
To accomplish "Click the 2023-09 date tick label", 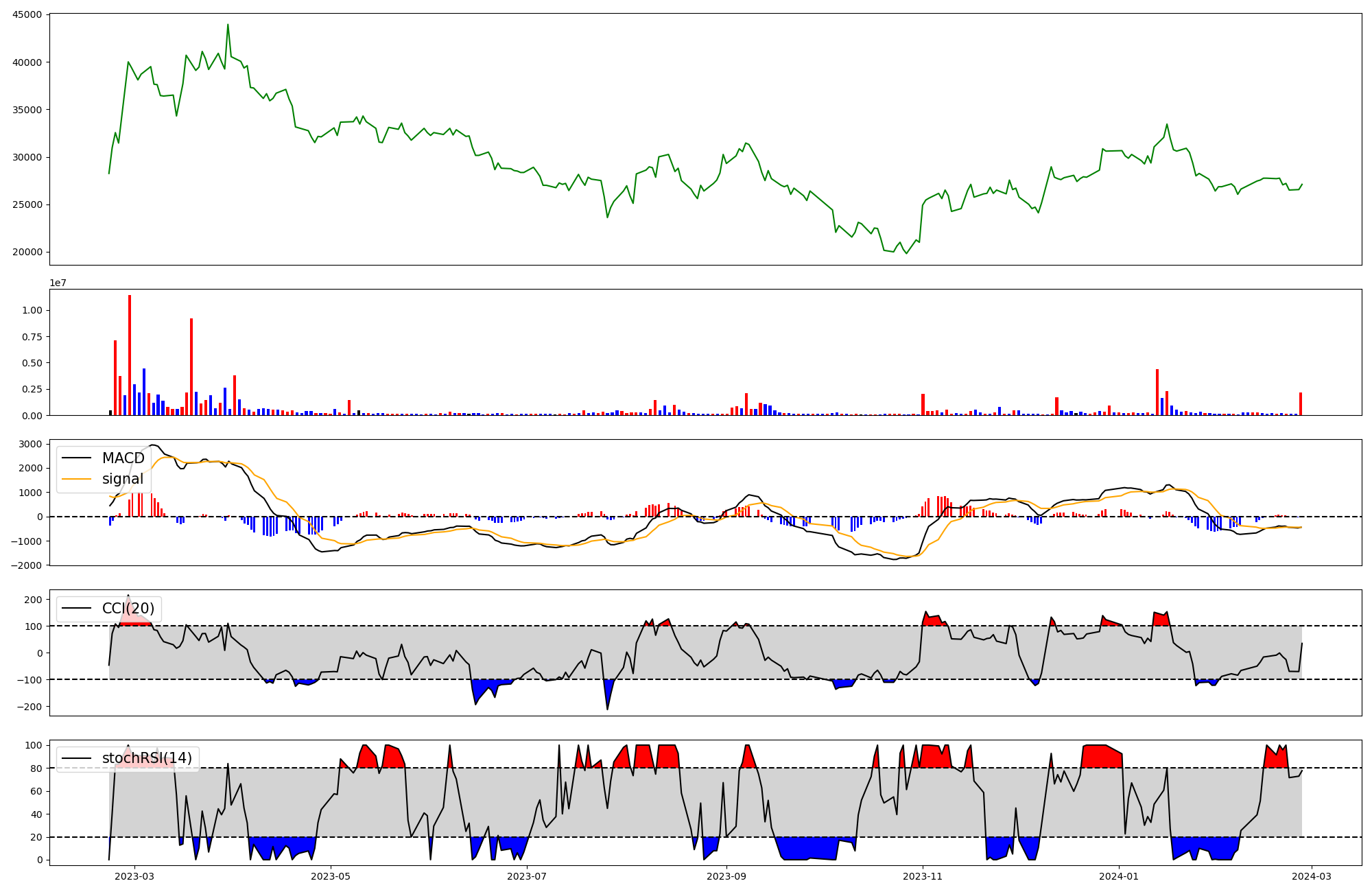I will coord(726,876).
